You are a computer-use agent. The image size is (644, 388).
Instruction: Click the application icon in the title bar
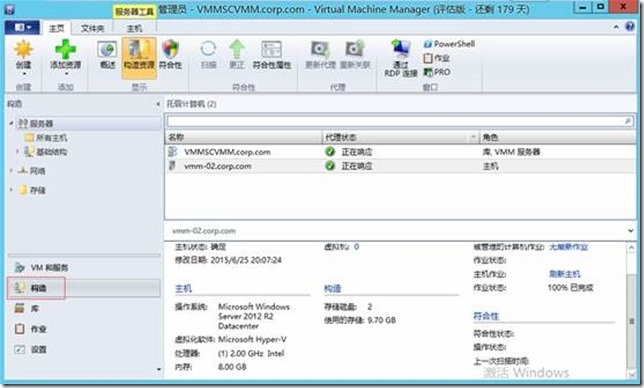[10, 9]
